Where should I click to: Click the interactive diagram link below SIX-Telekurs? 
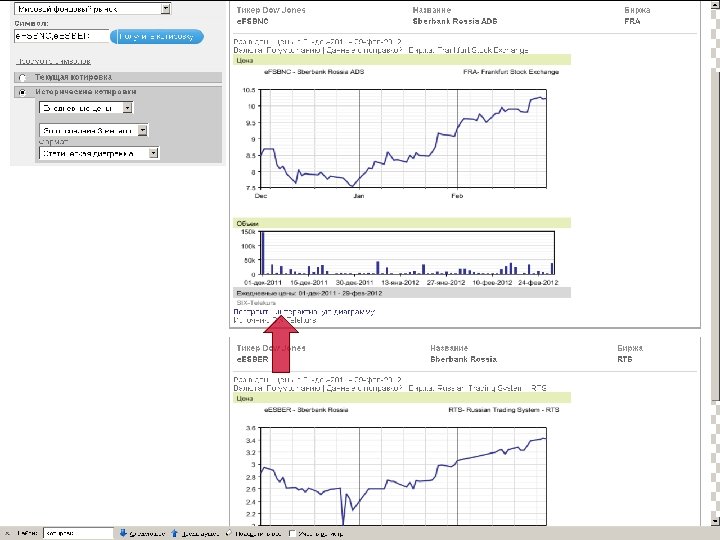point(304,311)
